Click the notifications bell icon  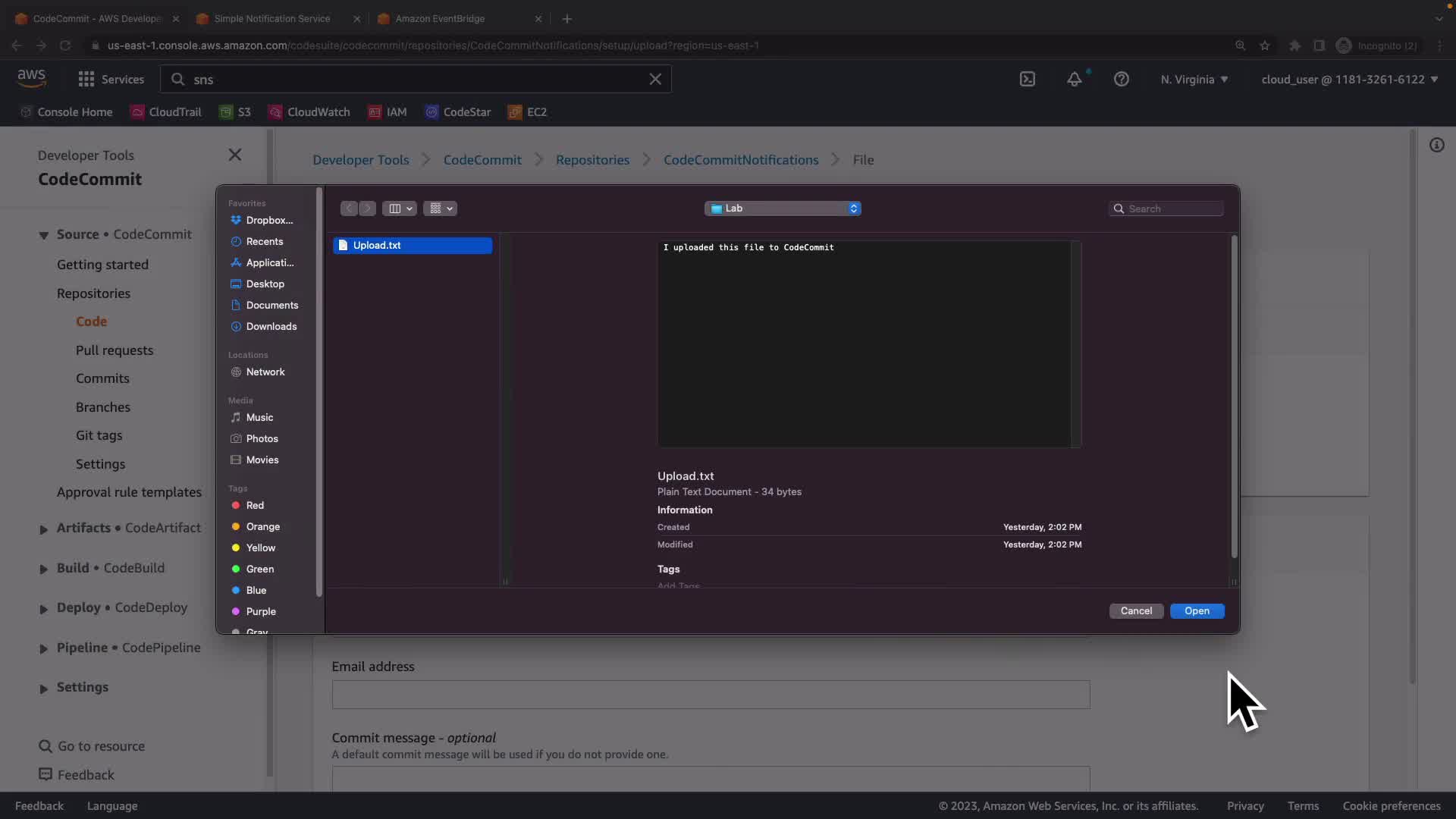click(1075, 79)
